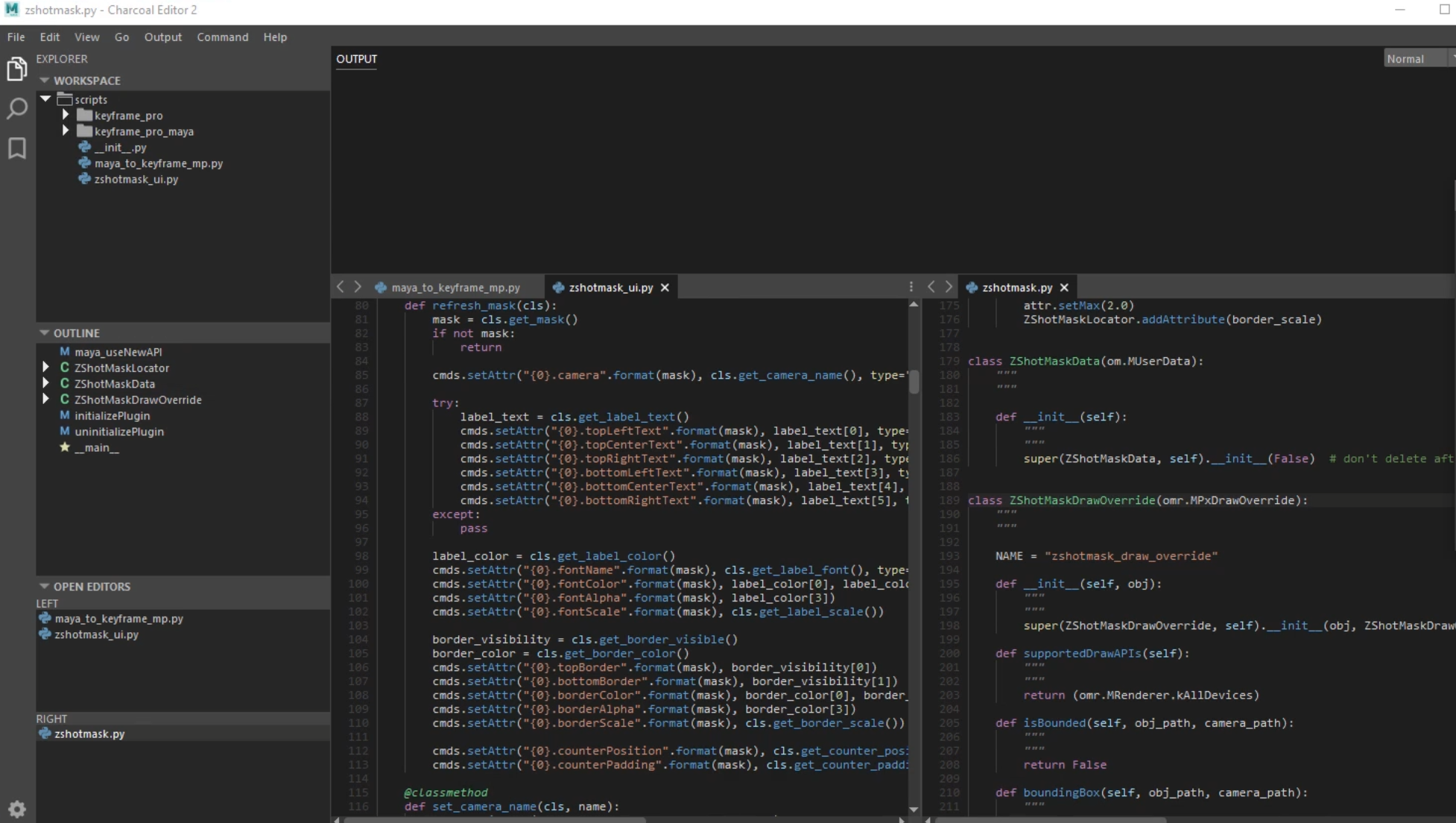
Task: Navigate forward in left editor pane
Action: [x=358, y=286]
